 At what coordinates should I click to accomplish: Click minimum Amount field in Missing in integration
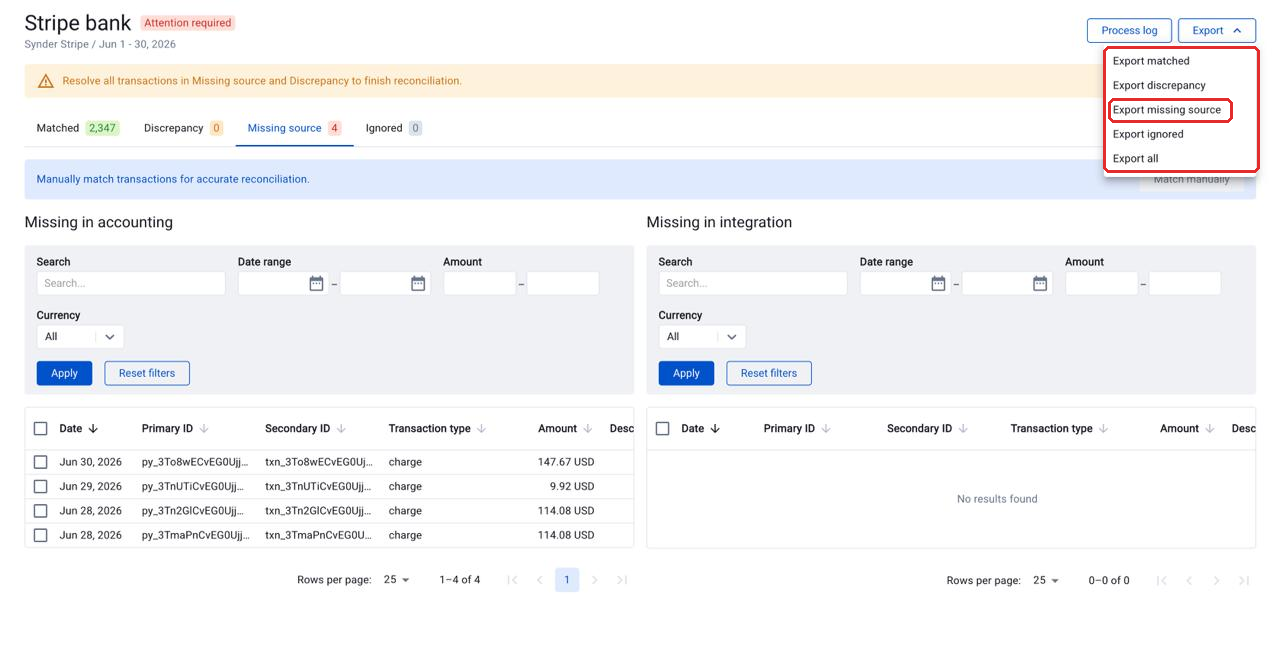coord(1102,283)
